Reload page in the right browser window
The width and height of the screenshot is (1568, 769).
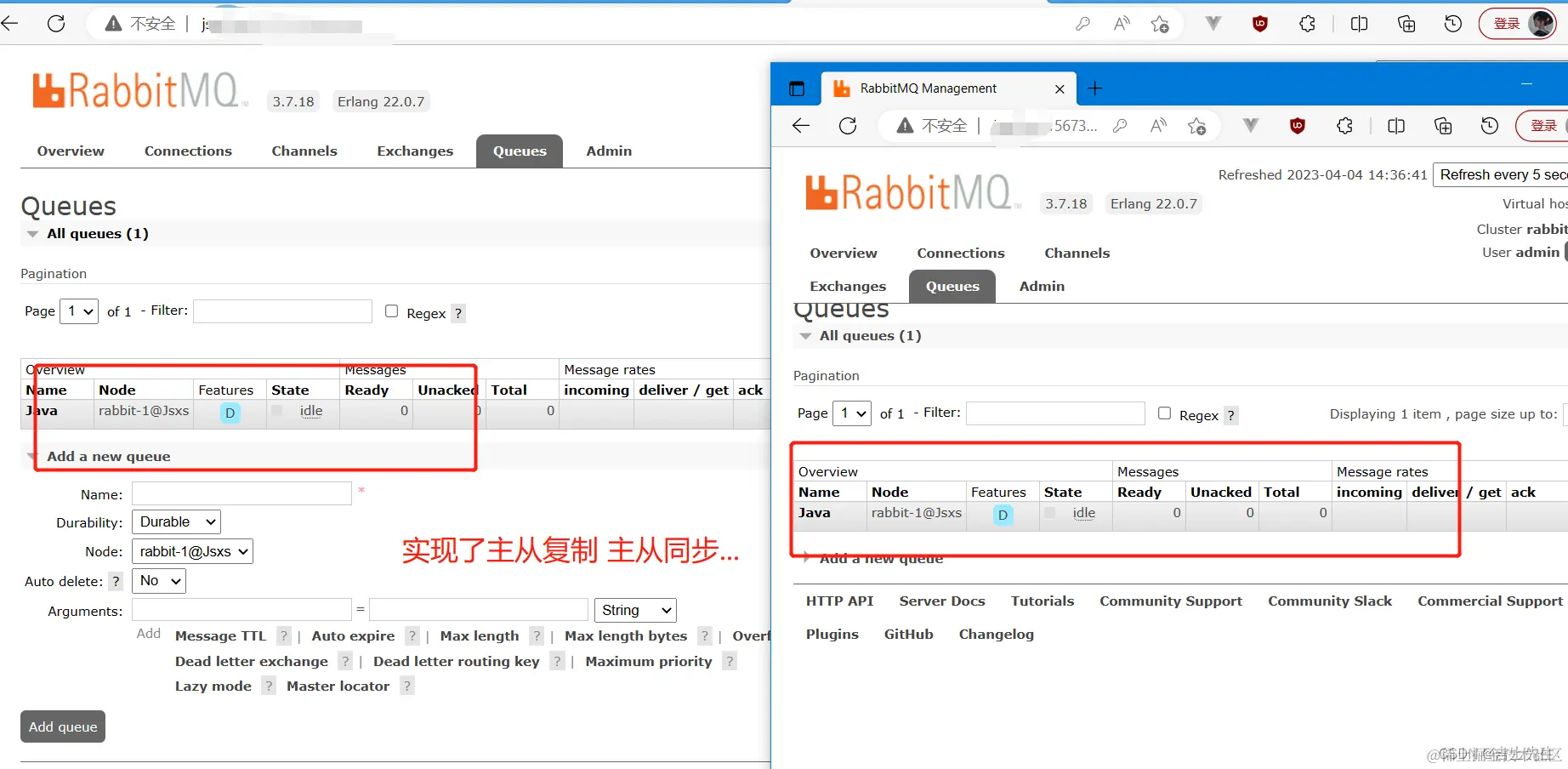[x=848, y=126]
